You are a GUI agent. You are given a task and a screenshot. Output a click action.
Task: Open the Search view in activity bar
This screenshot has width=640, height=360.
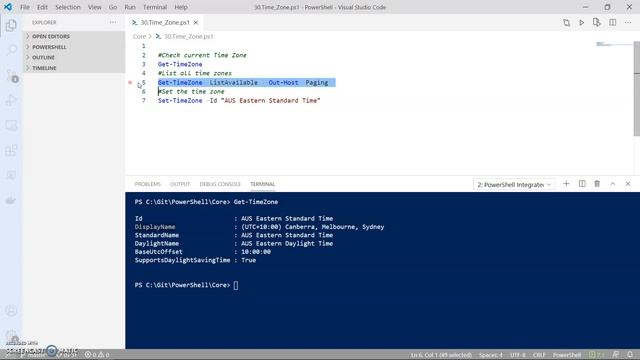(11, 50)
